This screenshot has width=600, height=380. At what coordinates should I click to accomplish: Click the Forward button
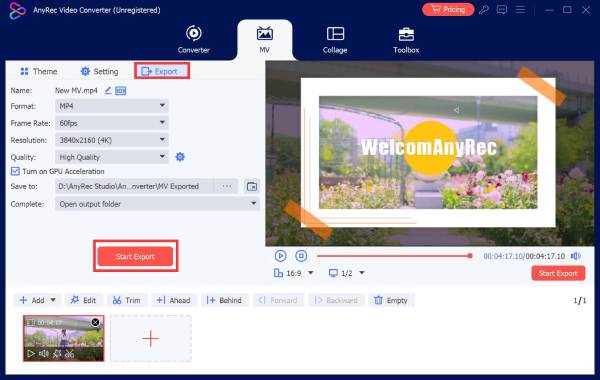[278, 300]
